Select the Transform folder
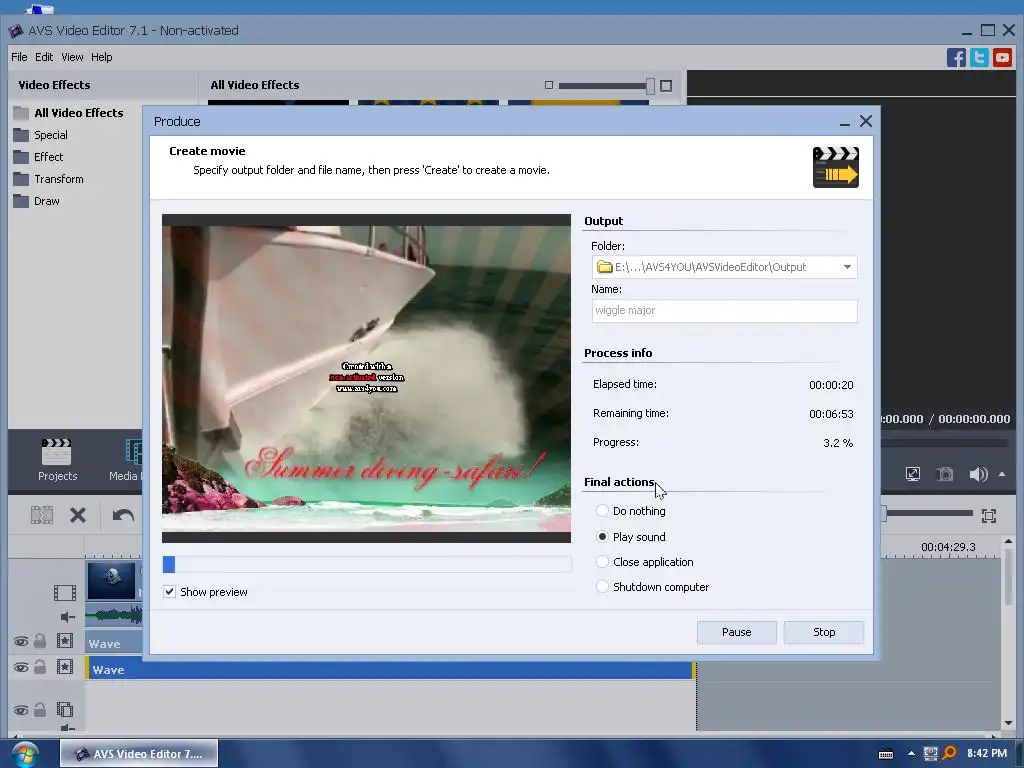 (x=48, y=179)
